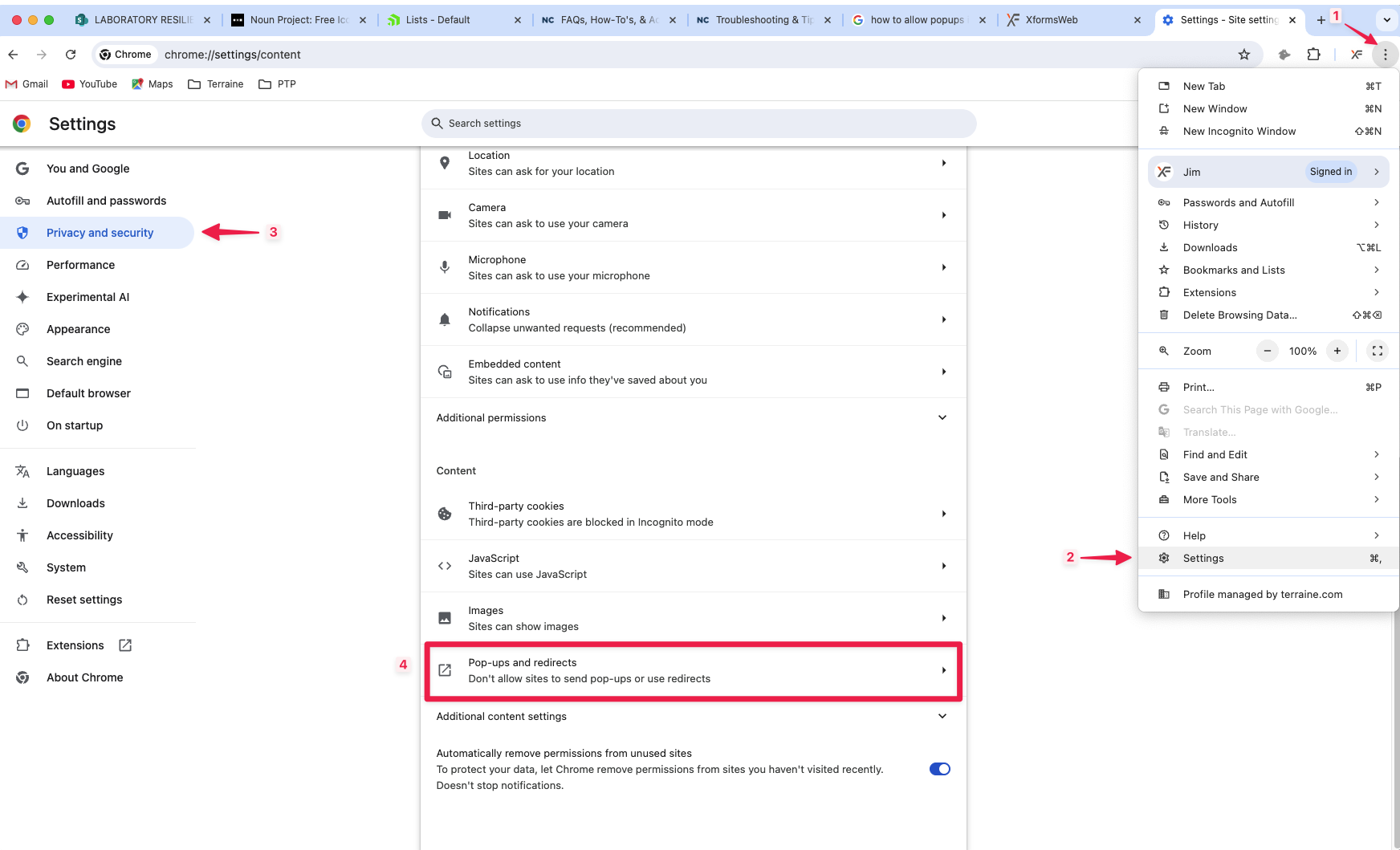Close the Lists - Default tab
This screenshot has height=850, width=1400.
coord(517,20)
